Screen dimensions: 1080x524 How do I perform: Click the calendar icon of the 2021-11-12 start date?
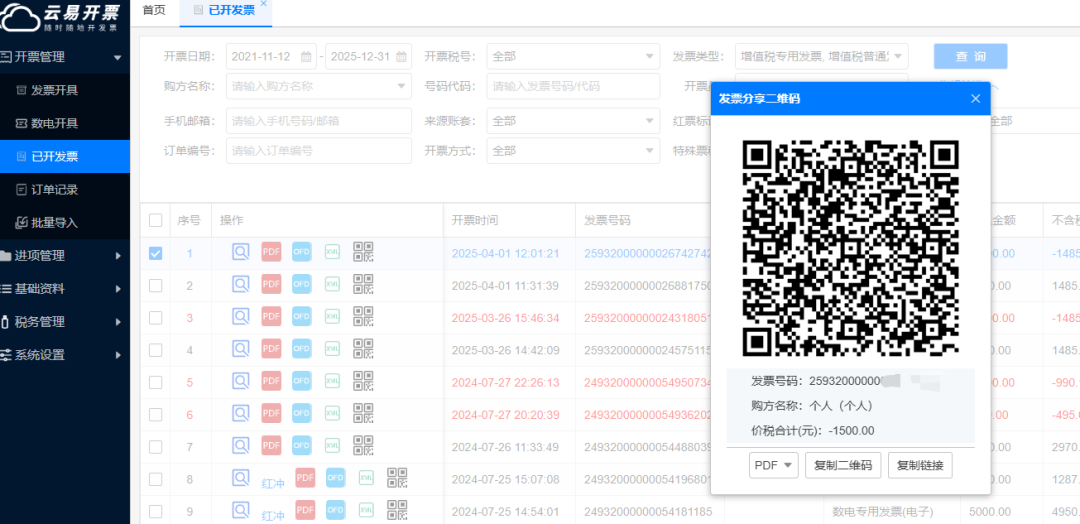tap(306, 57)
